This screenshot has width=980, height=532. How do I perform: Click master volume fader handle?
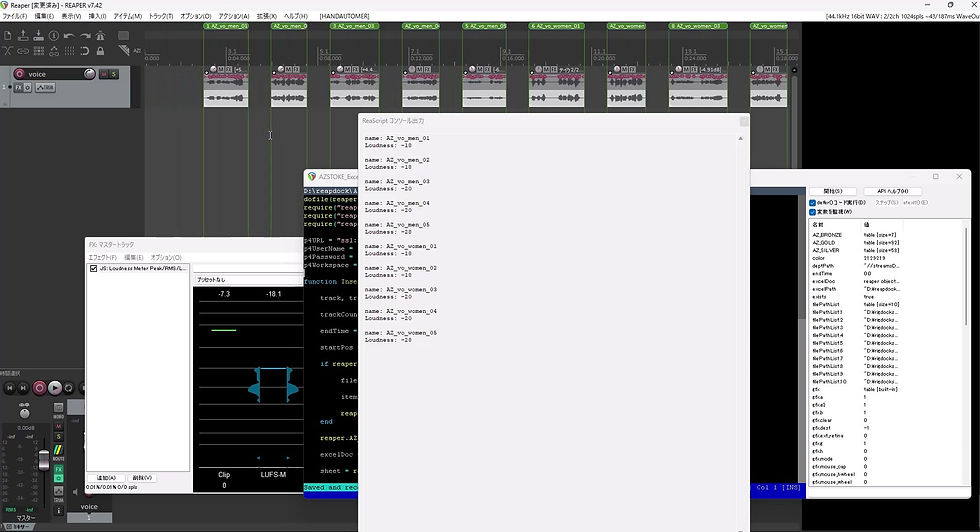(x=44, y=459)
